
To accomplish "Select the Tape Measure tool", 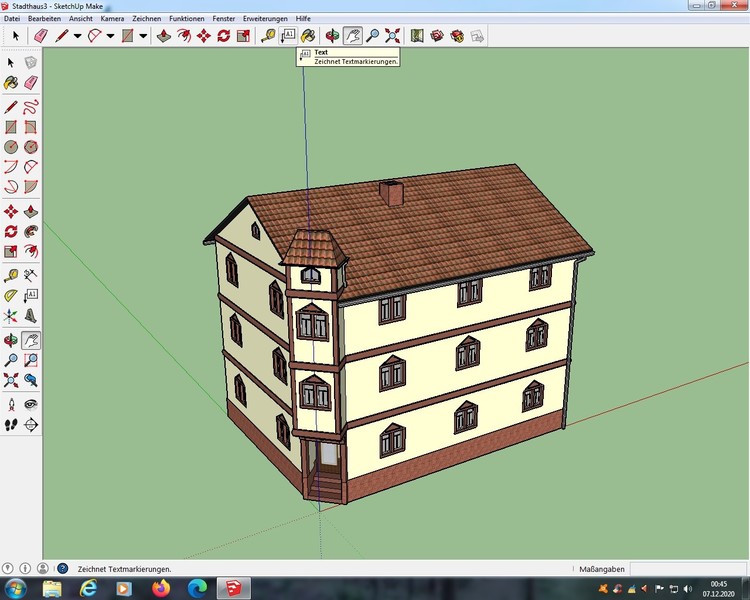I will [x=268, y=36].
